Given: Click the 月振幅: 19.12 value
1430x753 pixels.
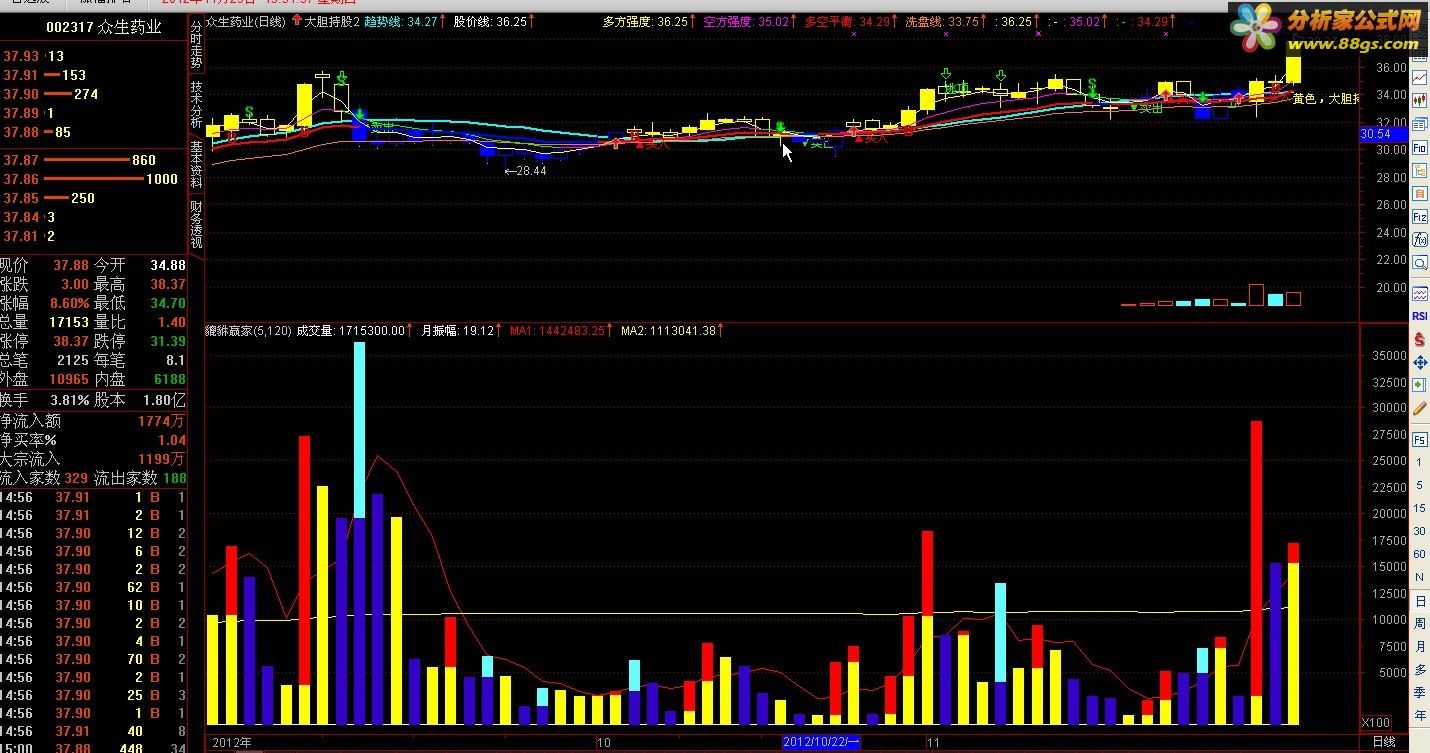Looking at the screenshot, I should 457,330.
